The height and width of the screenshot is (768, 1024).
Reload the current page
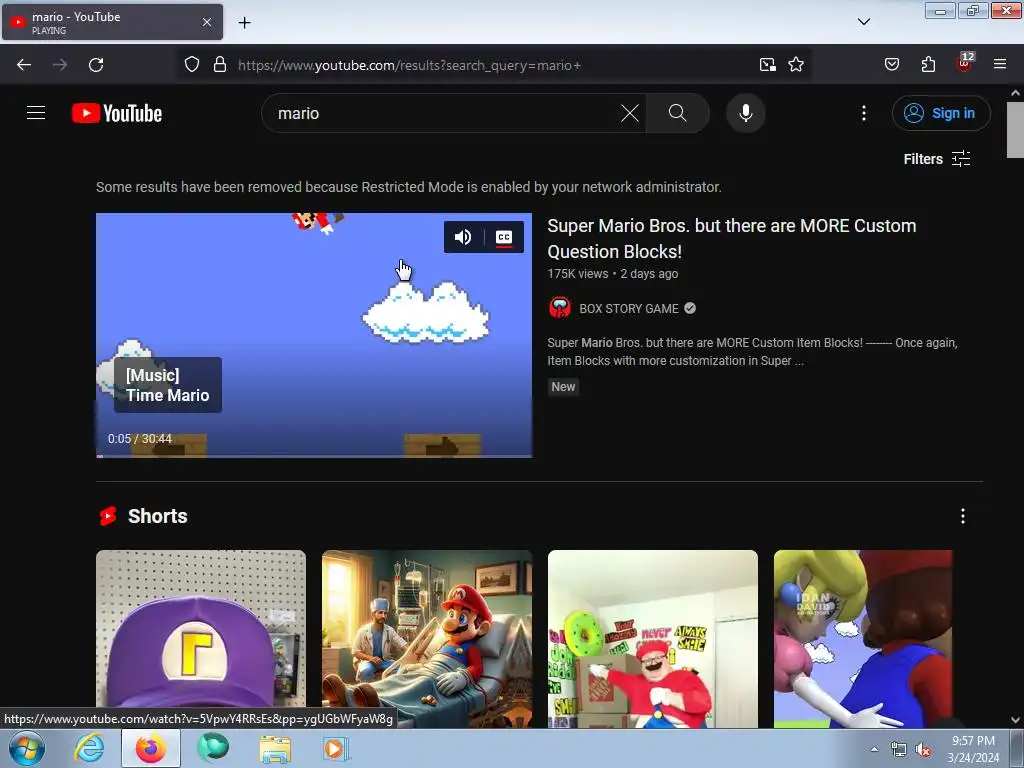[x=96, y=65]
